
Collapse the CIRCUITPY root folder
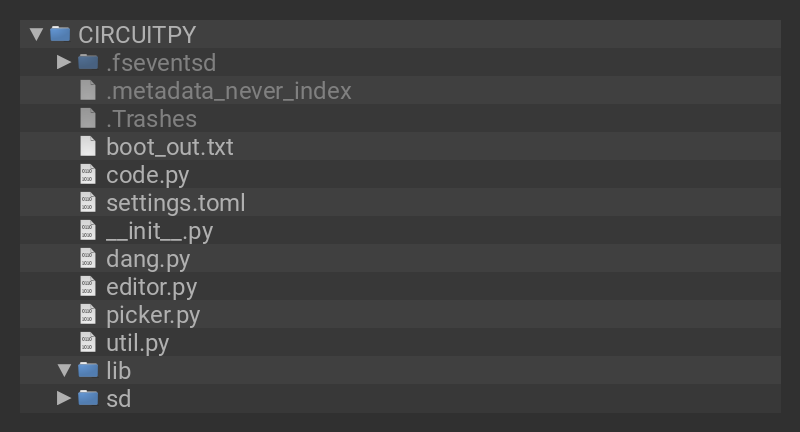[37, 34]
